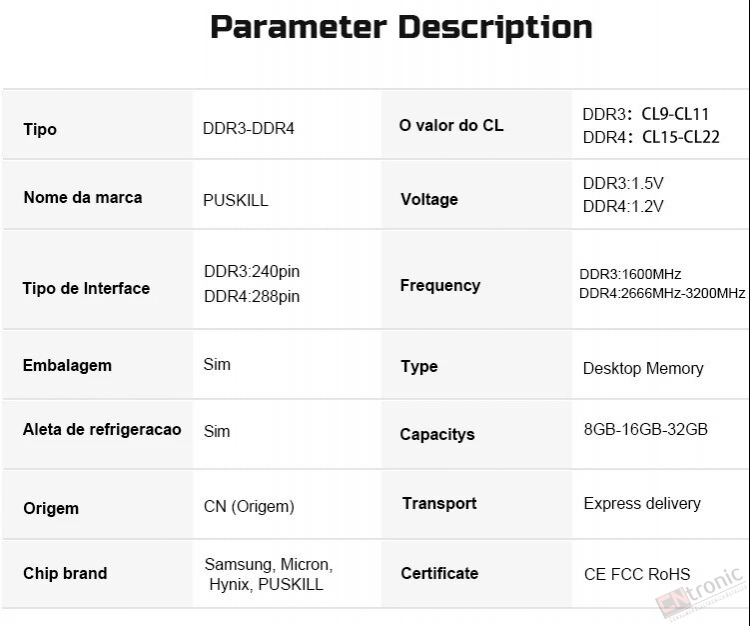This screenshot has width=750, height=626.
Task: Click the DDR3-DDR4 type value
Action: point(248,128)
